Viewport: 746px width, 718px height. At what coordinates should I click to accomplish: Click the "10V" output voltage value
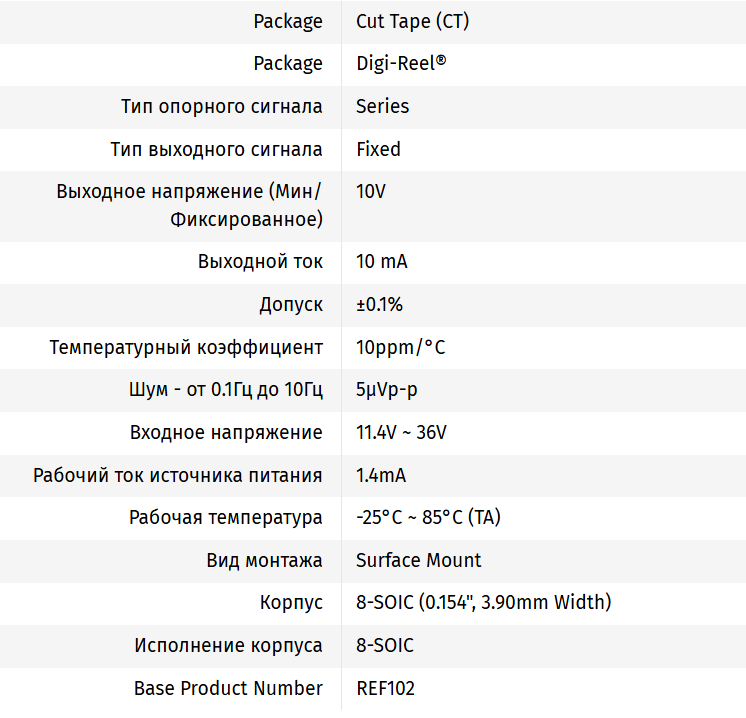pos(370,191)
